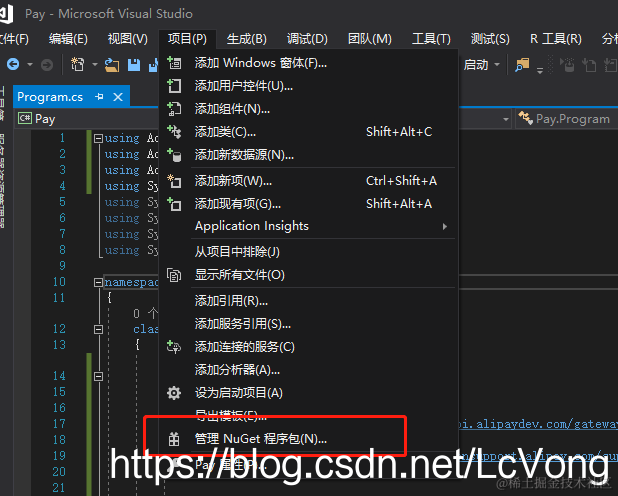Open the Pay.Program class combo box
This screenshot has height=496, width=618.
tap(567, 119)
